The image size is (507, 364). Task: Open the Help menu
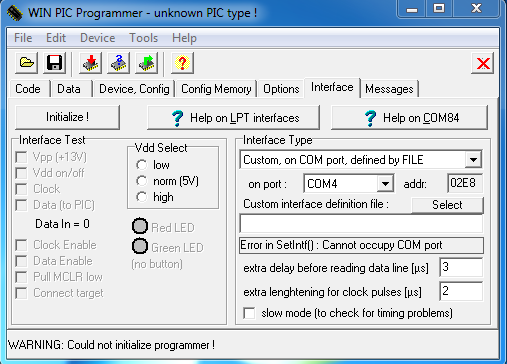pyautogui.click(x=184, y=38)
